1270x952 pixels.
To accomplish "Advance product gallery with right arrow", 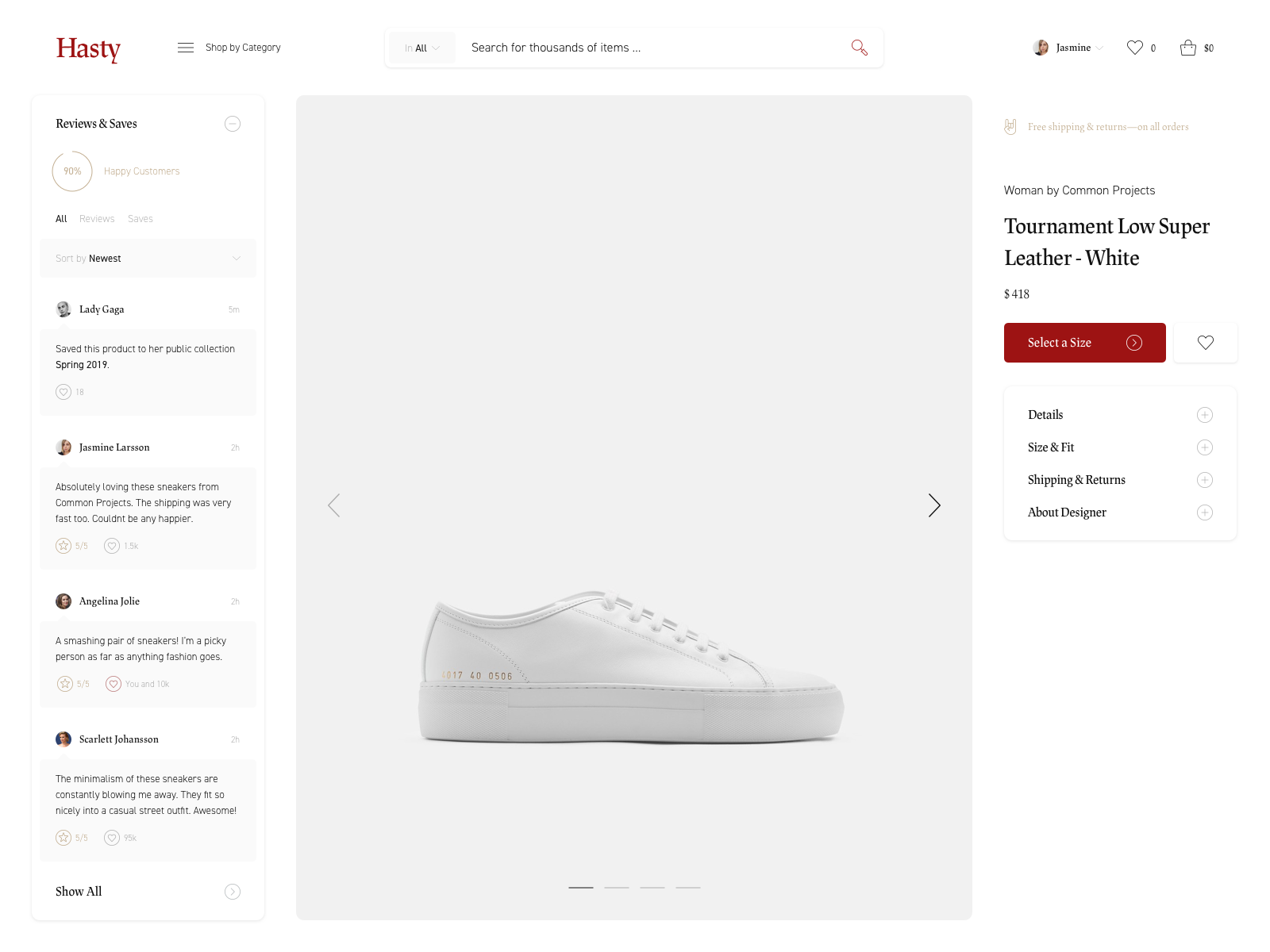I will [934, 505].
